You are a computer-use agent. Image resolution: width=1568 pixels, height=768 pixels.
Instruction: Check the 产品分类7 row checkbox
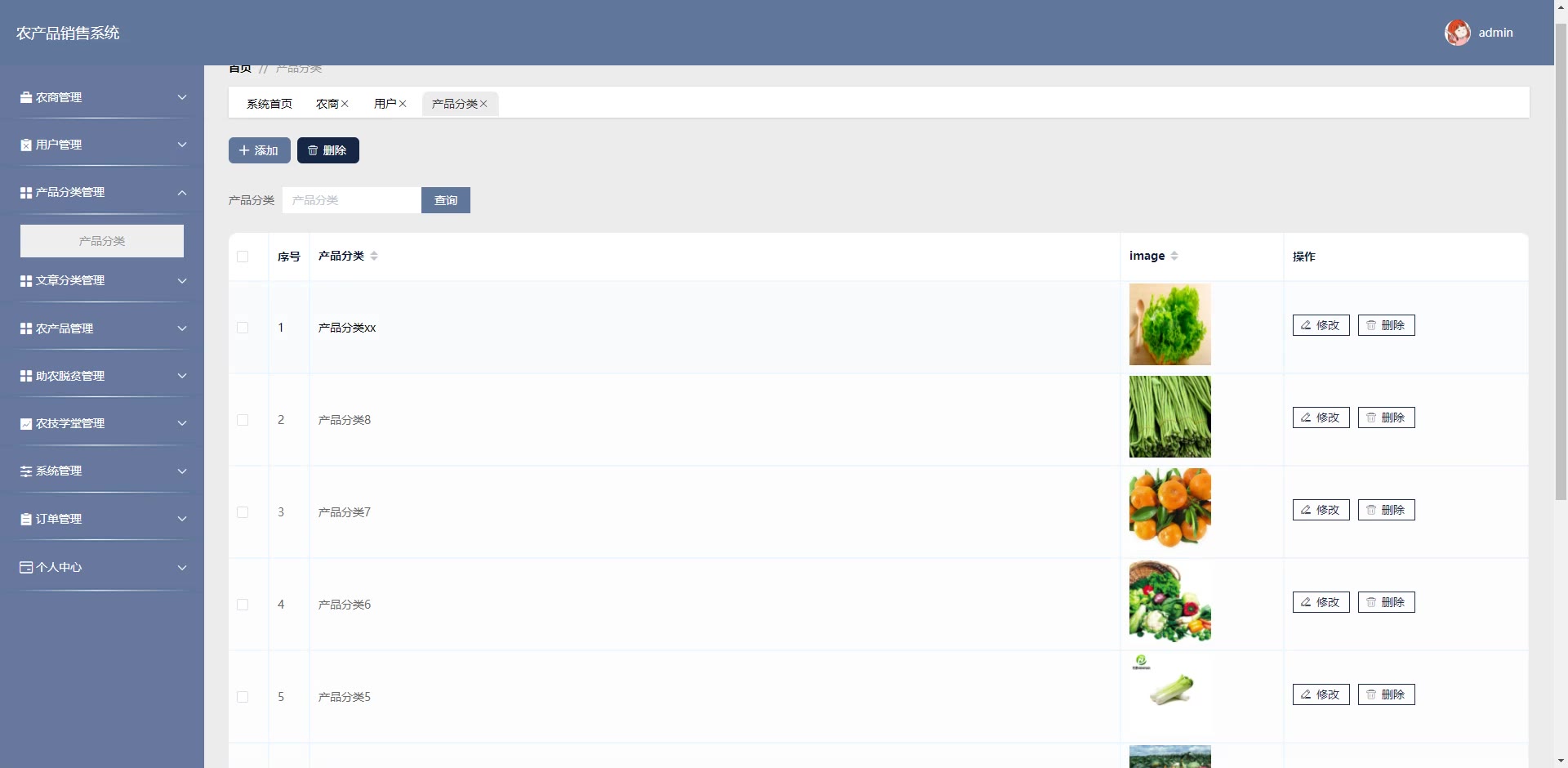243,512
